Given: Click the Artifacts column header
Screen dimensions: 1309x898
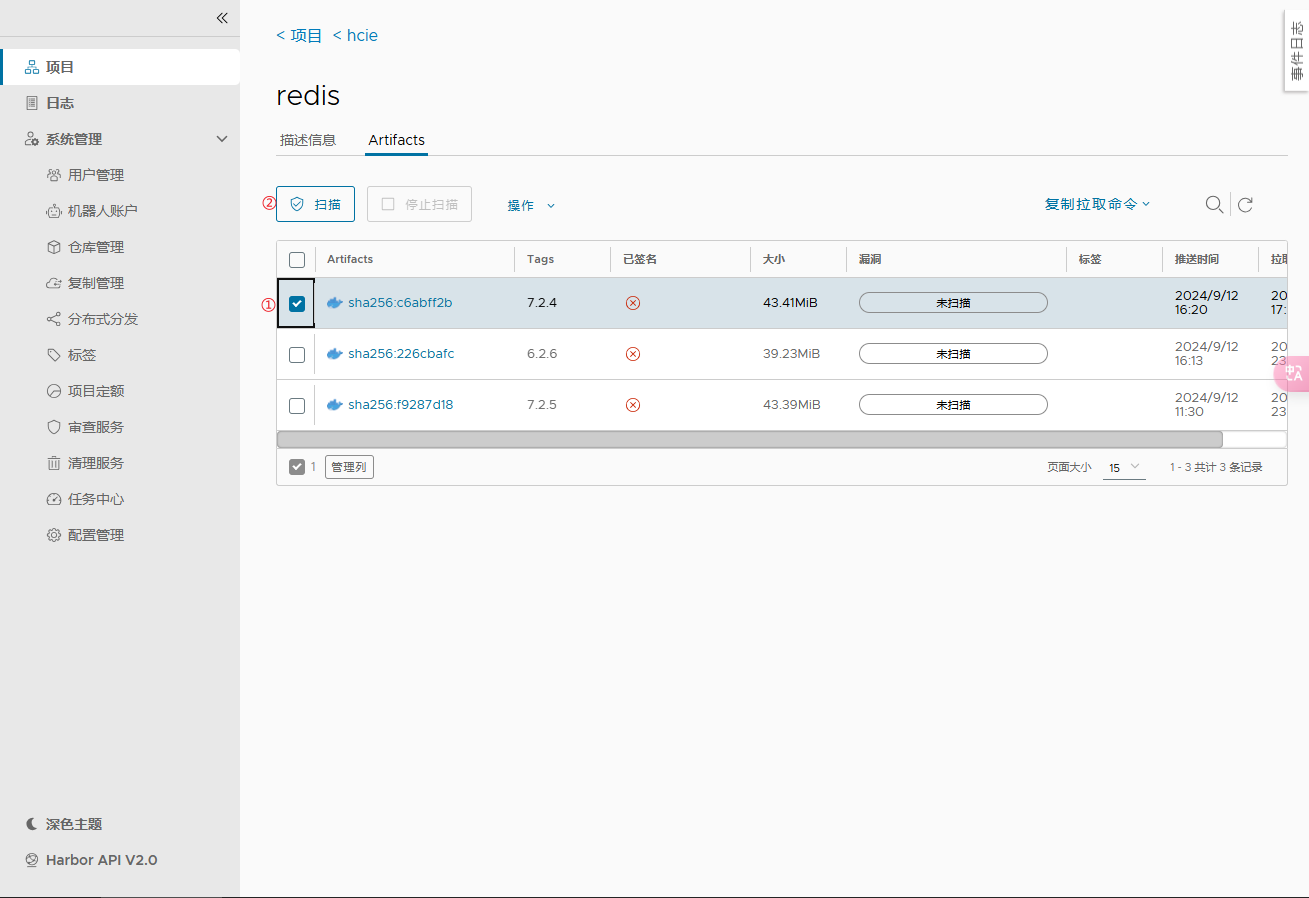Looking at the screenshot, I should coord(350,259).
